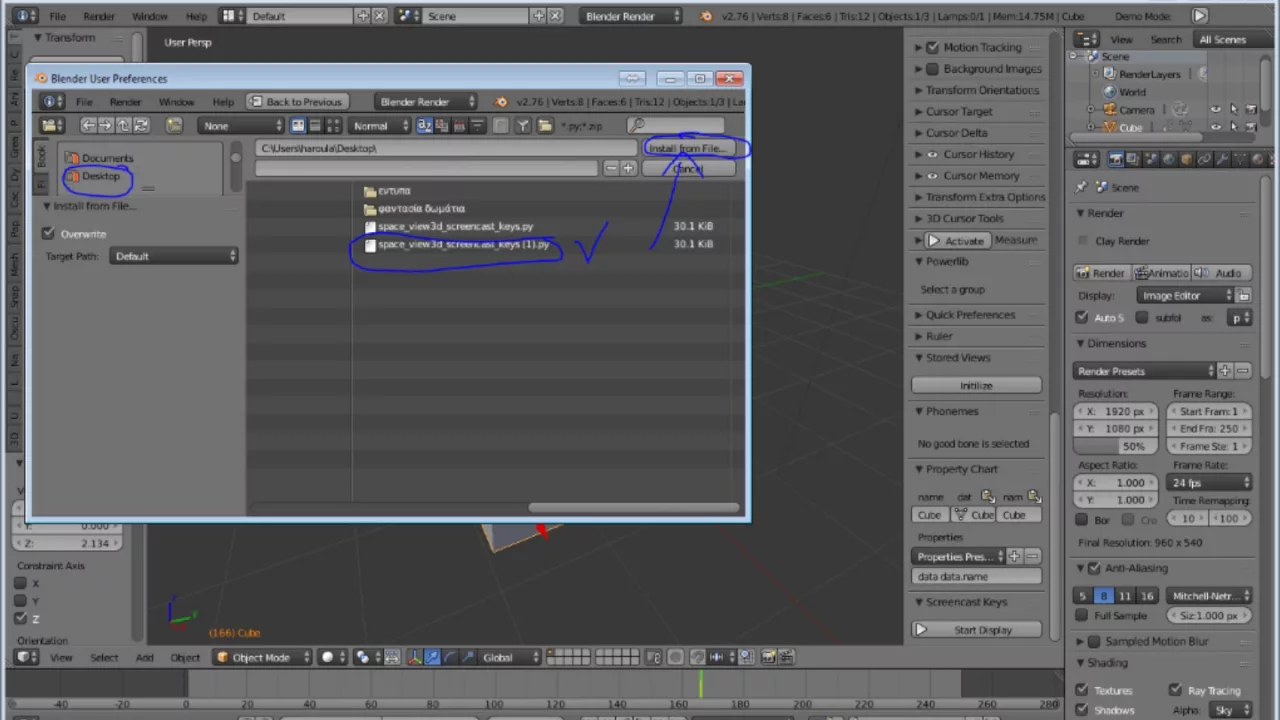
Task: Enable the Background Images checkbox
Action: [x=932, y=69]
